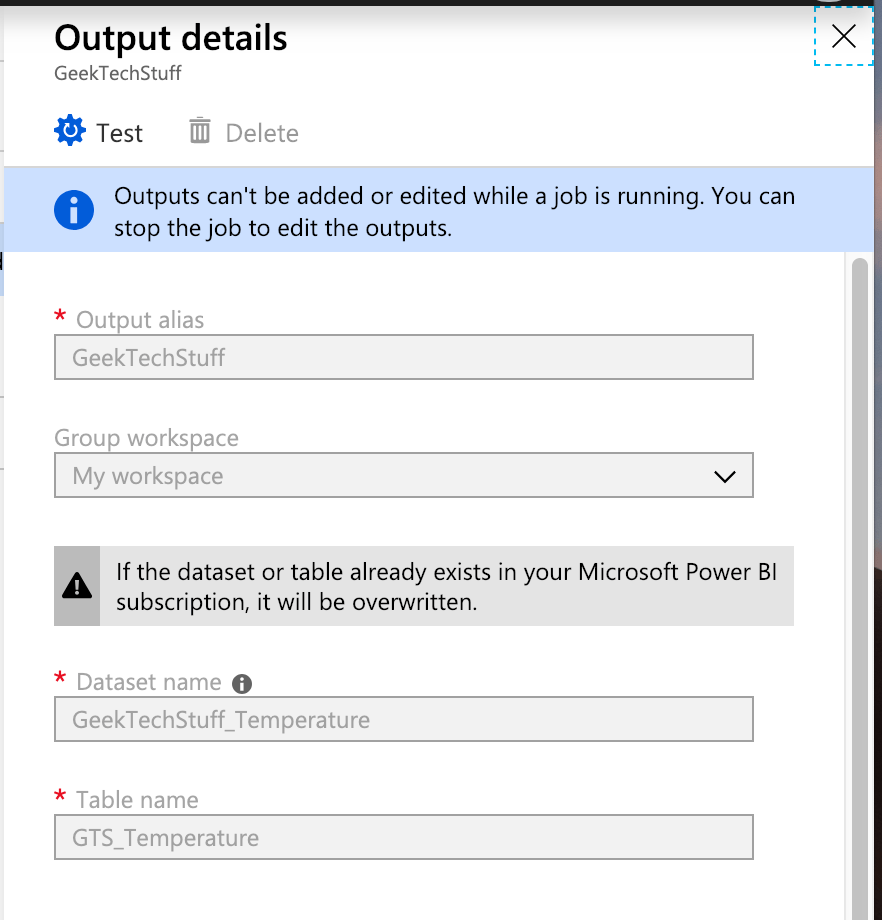Click the Test gear icon

pyautogui.click(x=68, y=131)
